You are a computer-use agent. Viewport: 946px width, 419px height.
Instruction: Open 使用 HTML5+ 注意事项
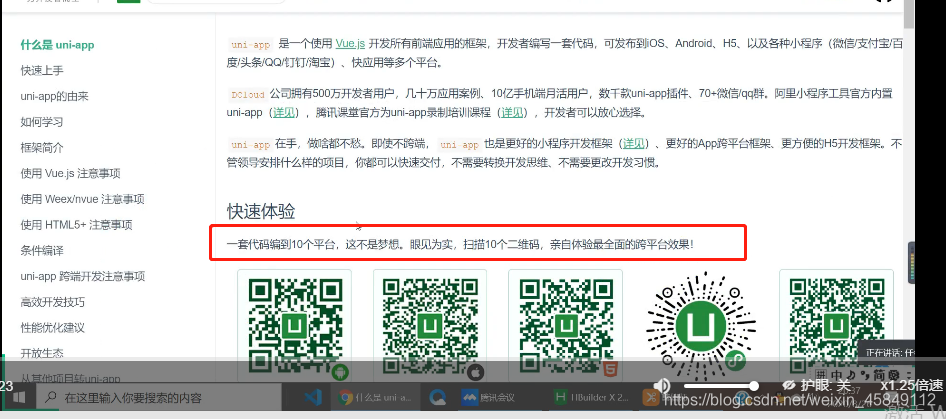tap(77, 225)
